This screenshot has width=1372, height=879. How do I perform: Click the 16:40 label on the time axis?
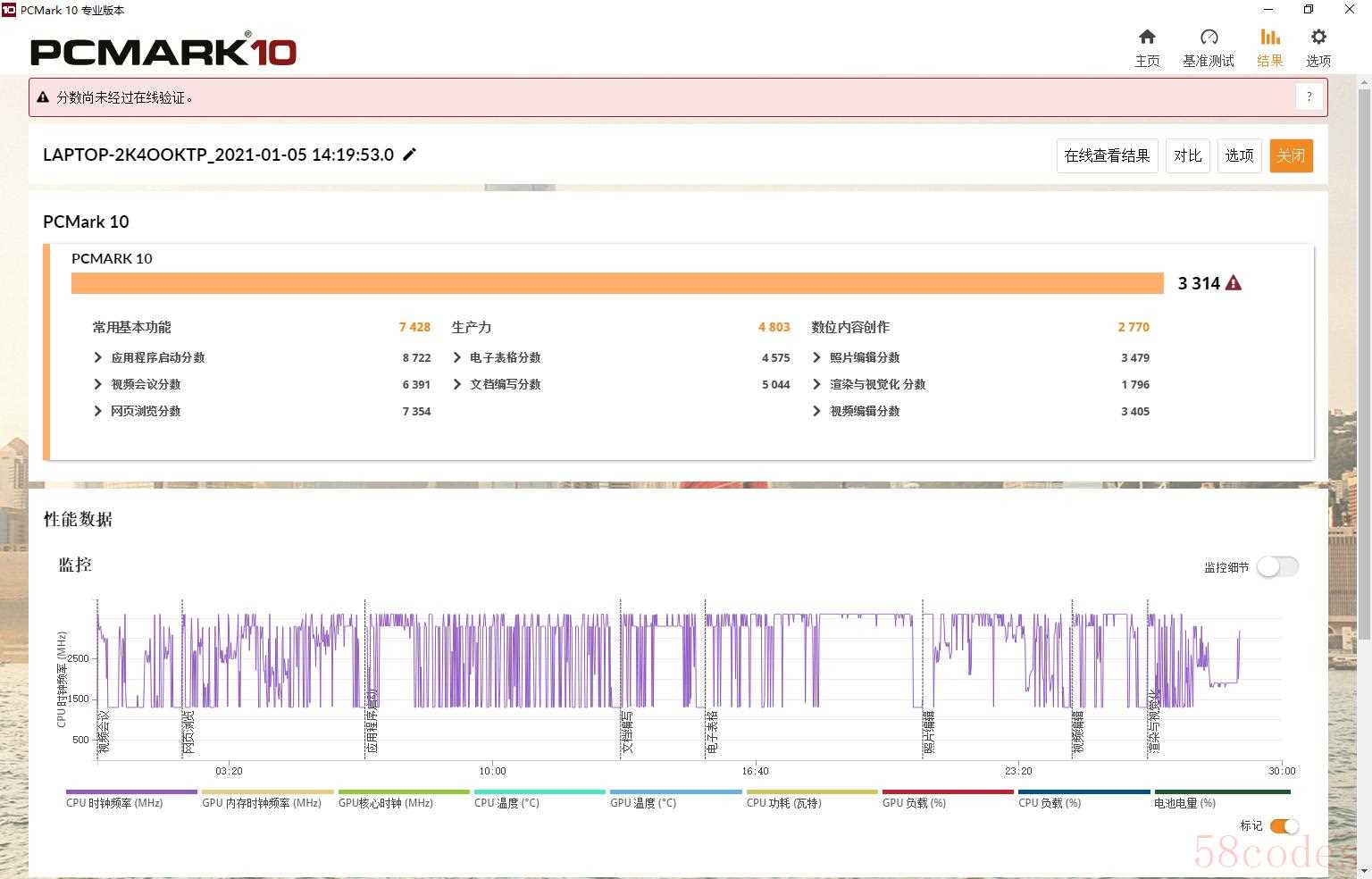pyautogui.click(x=755, y=771)
